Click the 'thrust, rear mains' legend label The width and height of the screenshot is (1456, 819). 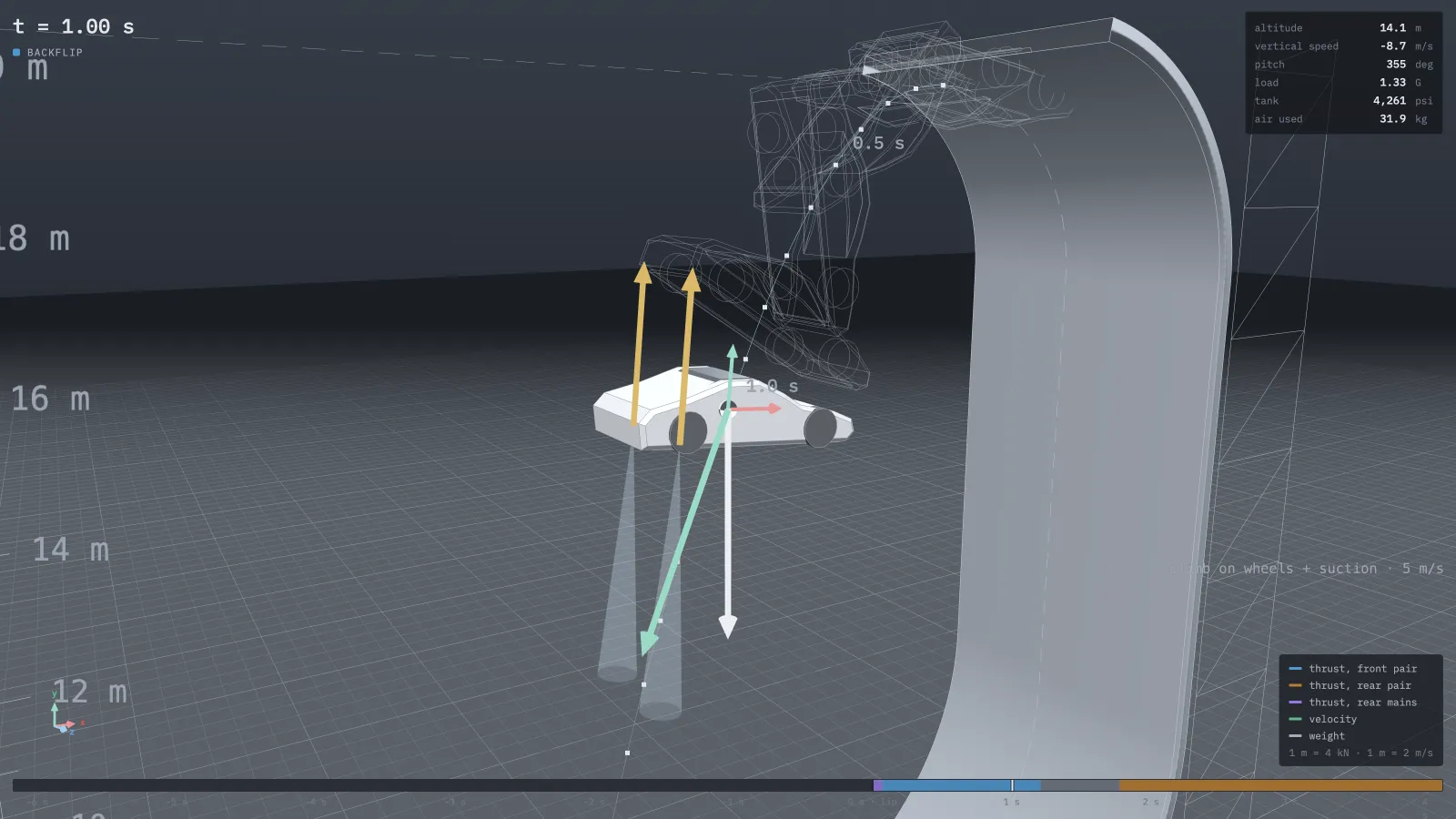[x=1362, y=703]
